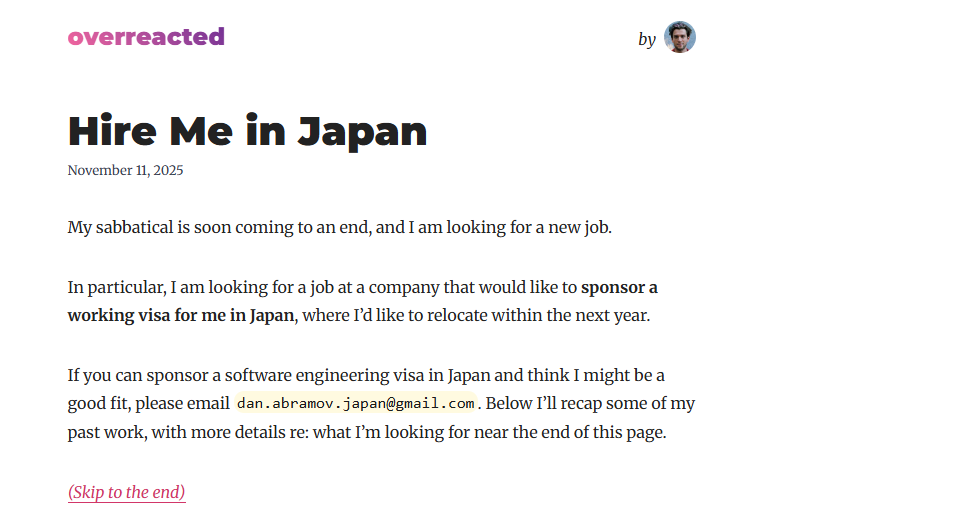
Task: Click the italic "by" label beside avatar
Action: tap(646, 39)
